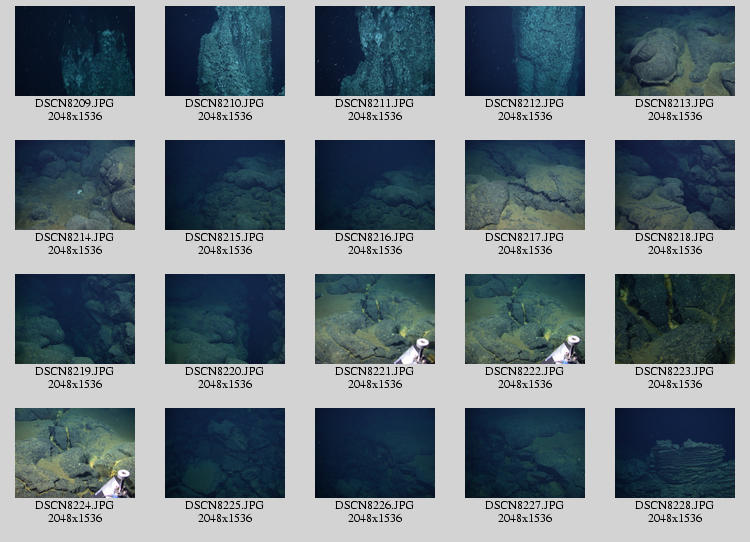Open DSCN8221.JPG photo with white instrument

tap(375, 319)
